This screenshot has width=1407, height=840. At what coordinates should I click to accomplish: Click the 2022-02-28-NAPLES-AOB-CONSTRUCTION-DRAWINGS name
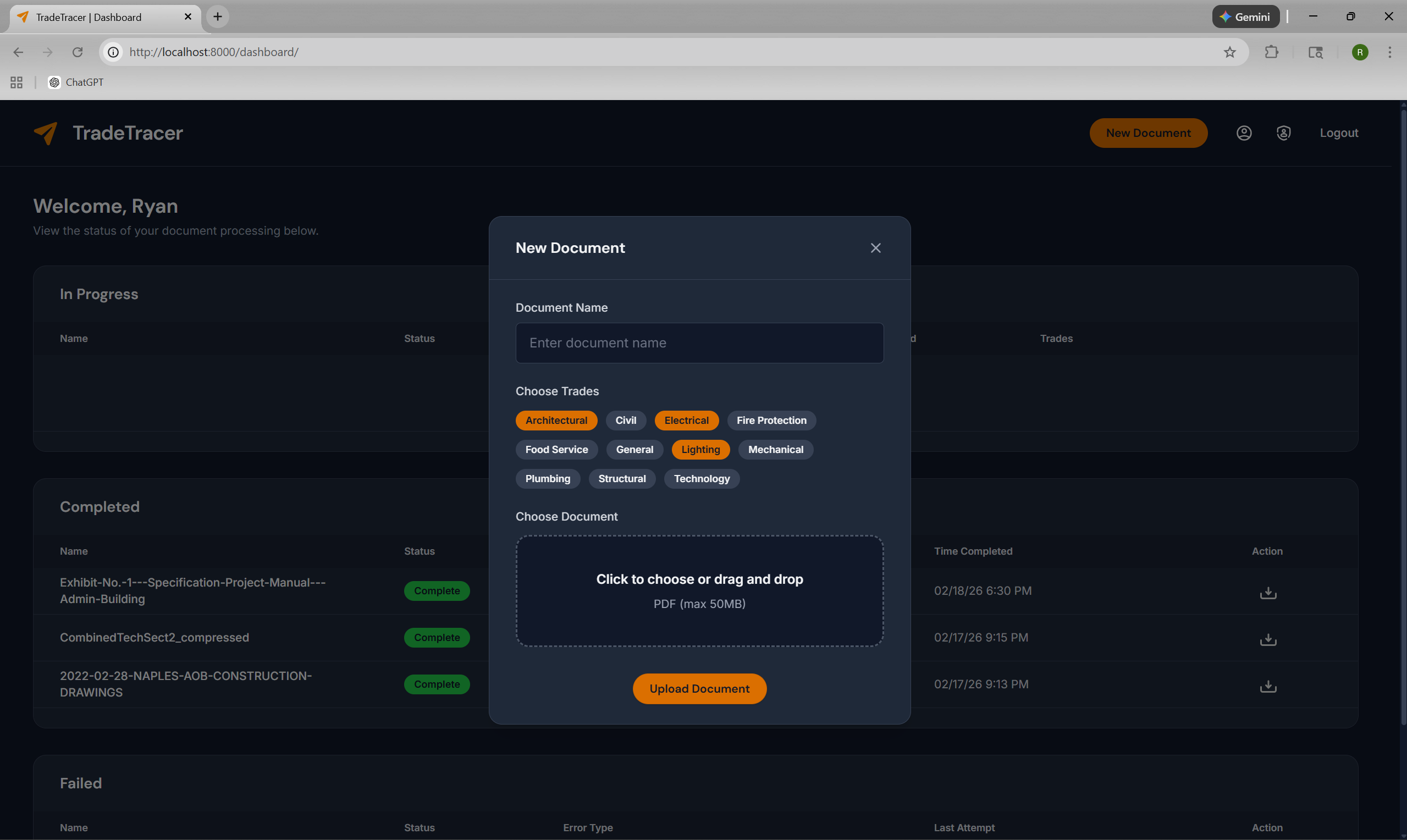pos(186,684)
